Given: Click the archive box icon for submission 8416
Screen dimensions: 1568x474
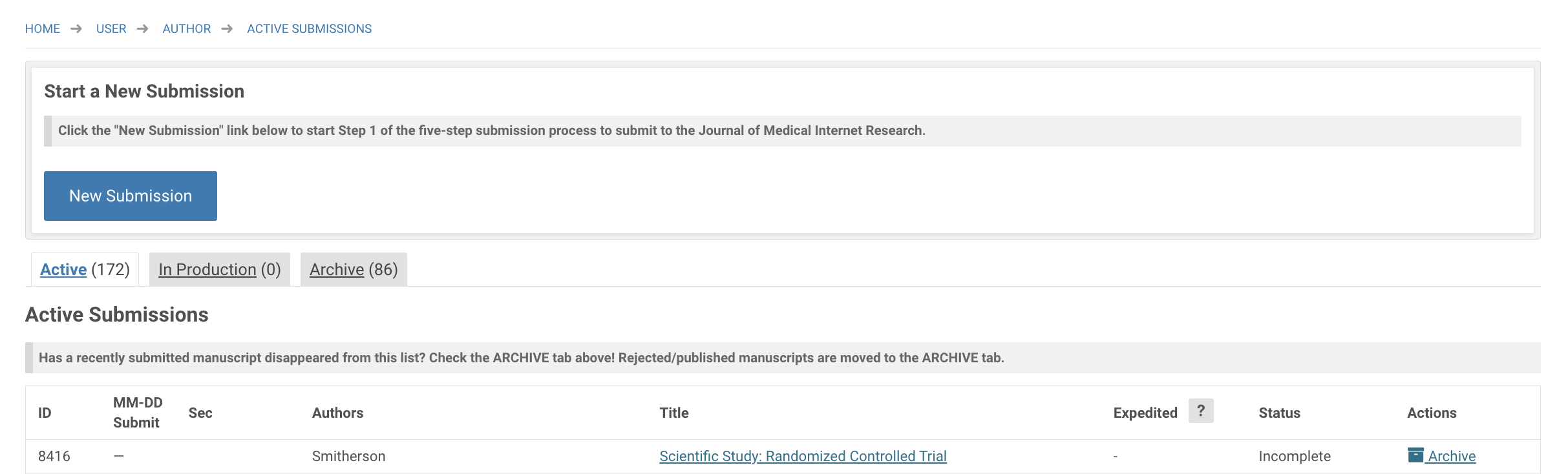Looking at the screenshot, I should coord(1415,455).
